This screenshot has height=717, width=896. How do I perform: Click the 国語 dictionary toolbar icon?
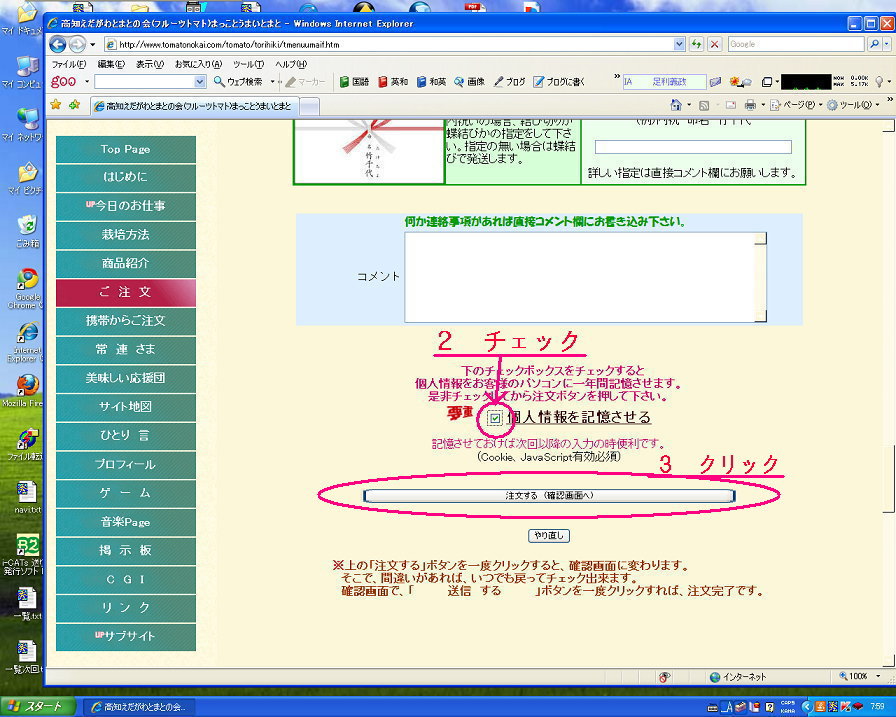pos(354,82)
